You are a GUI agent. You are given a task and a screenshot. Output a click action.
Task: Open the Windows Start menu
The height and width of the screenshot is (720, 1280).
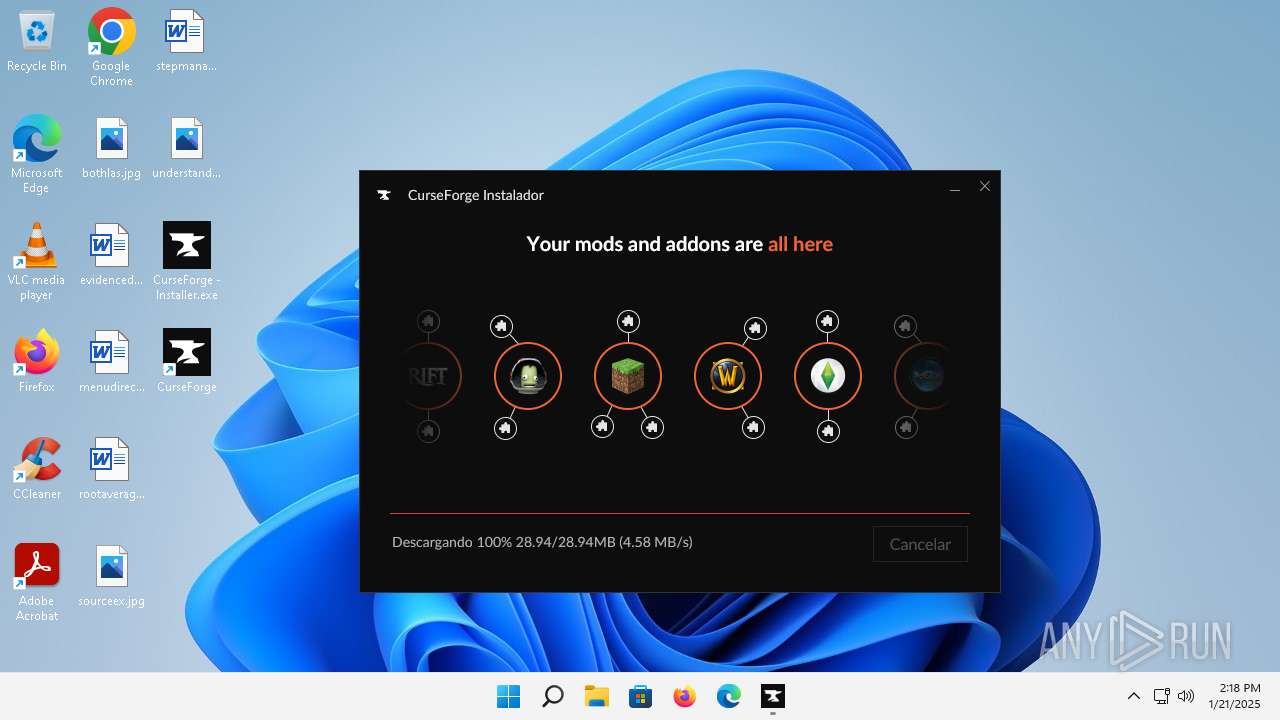click(509, 696)
